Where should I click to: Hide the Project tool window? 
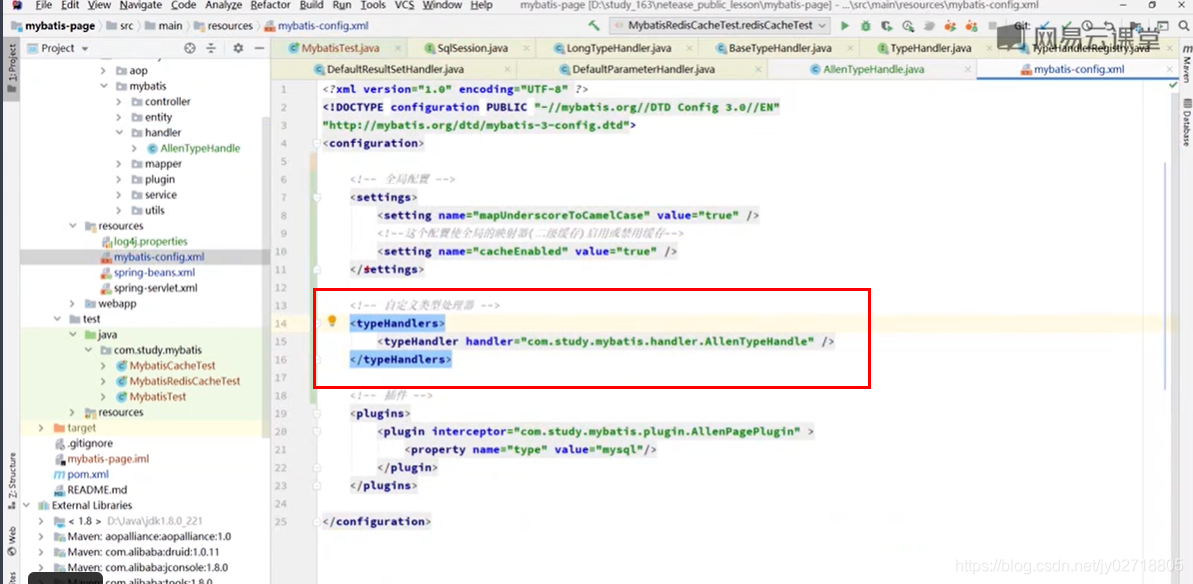259,48
